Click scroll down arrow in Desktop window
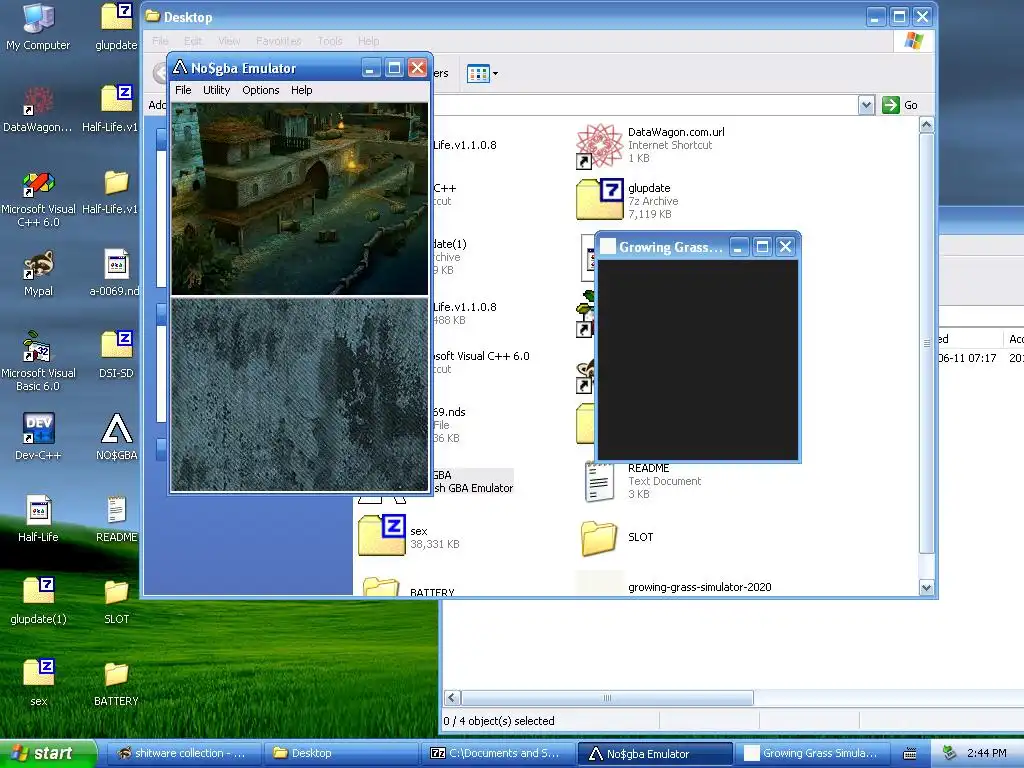The height and width of the screenshot is (768, 1024). click(x=926, y=588)
